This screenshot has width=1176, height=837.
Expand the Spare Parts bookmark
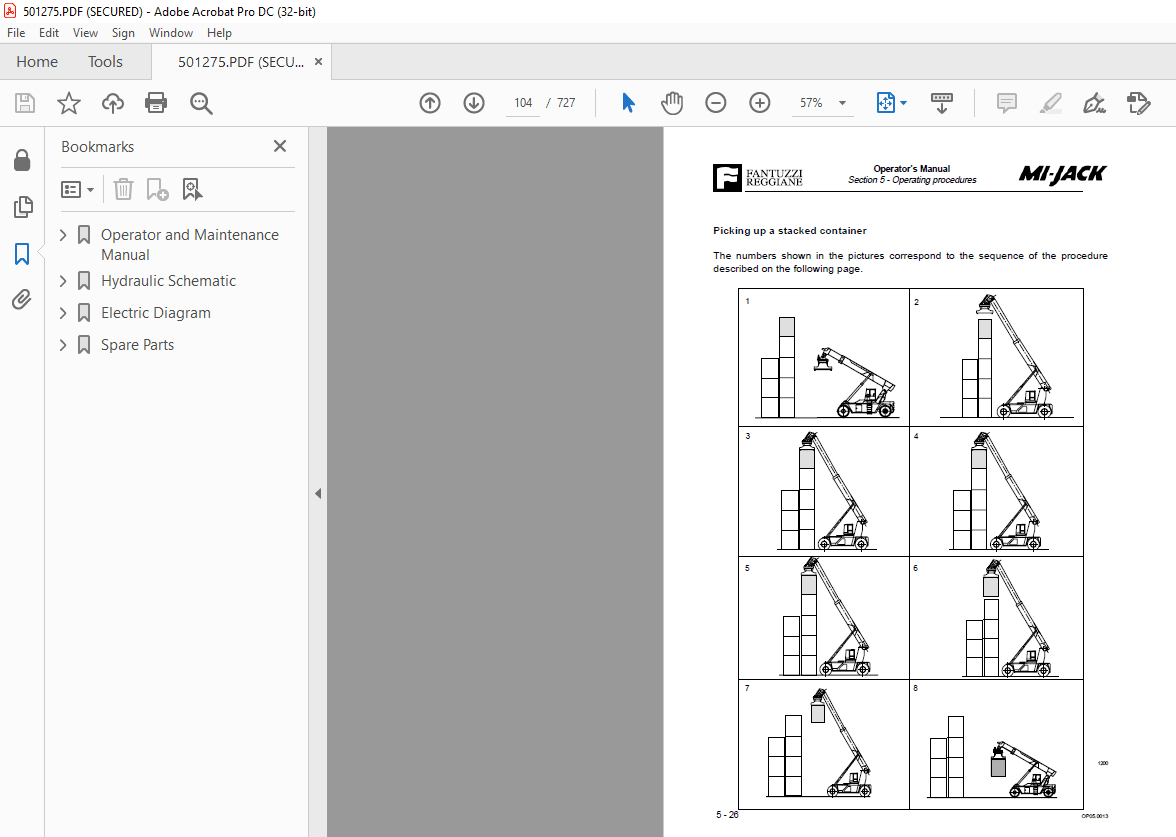pos(63,345)
